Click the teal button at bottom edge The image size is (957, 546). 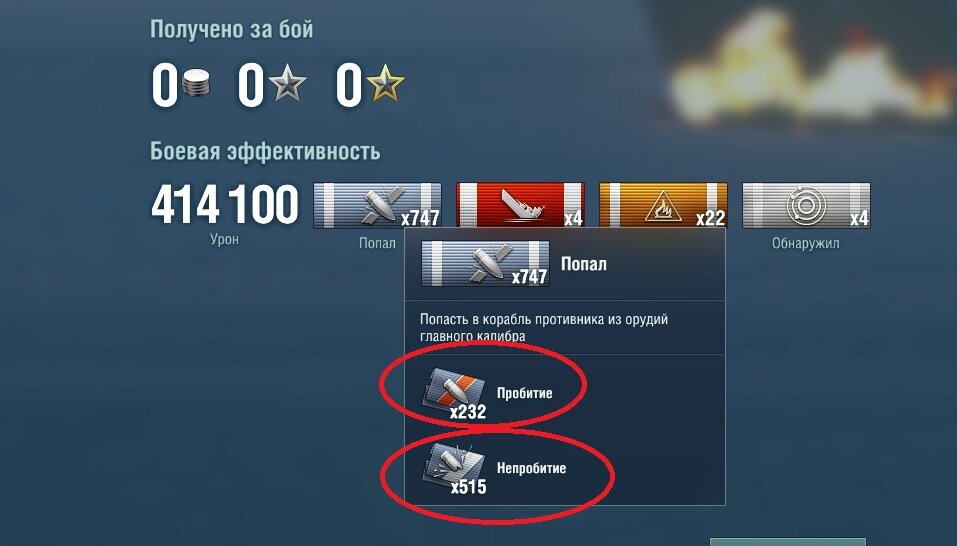[787, 542]
